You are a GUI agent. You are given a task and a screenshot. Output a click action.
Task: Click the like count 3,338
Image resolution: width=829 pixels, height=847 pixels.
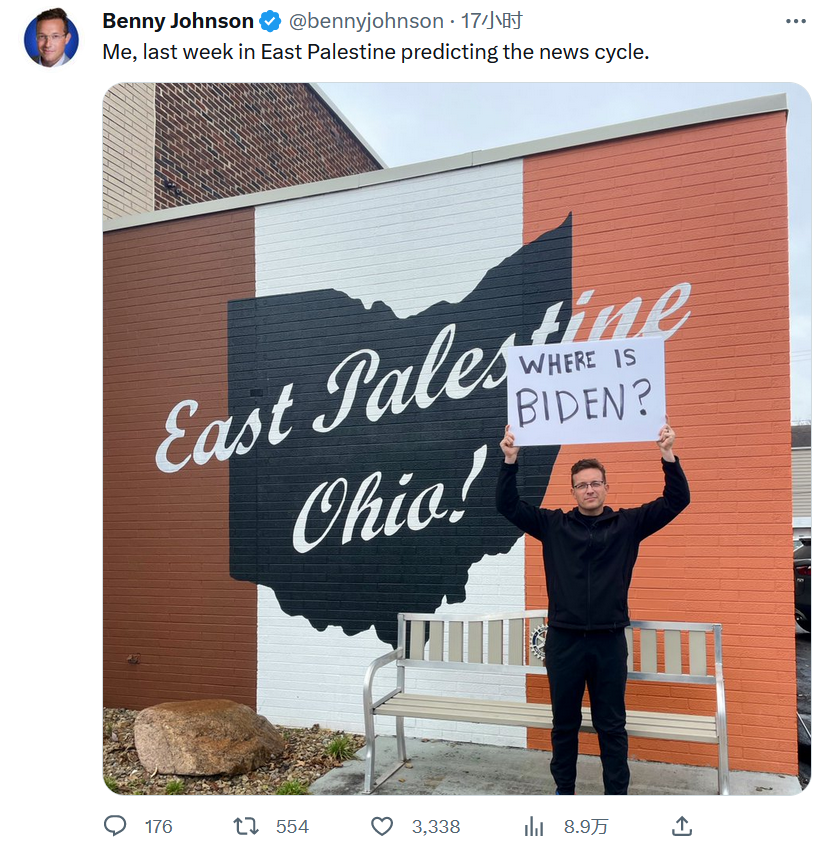(x=436, y=826)
